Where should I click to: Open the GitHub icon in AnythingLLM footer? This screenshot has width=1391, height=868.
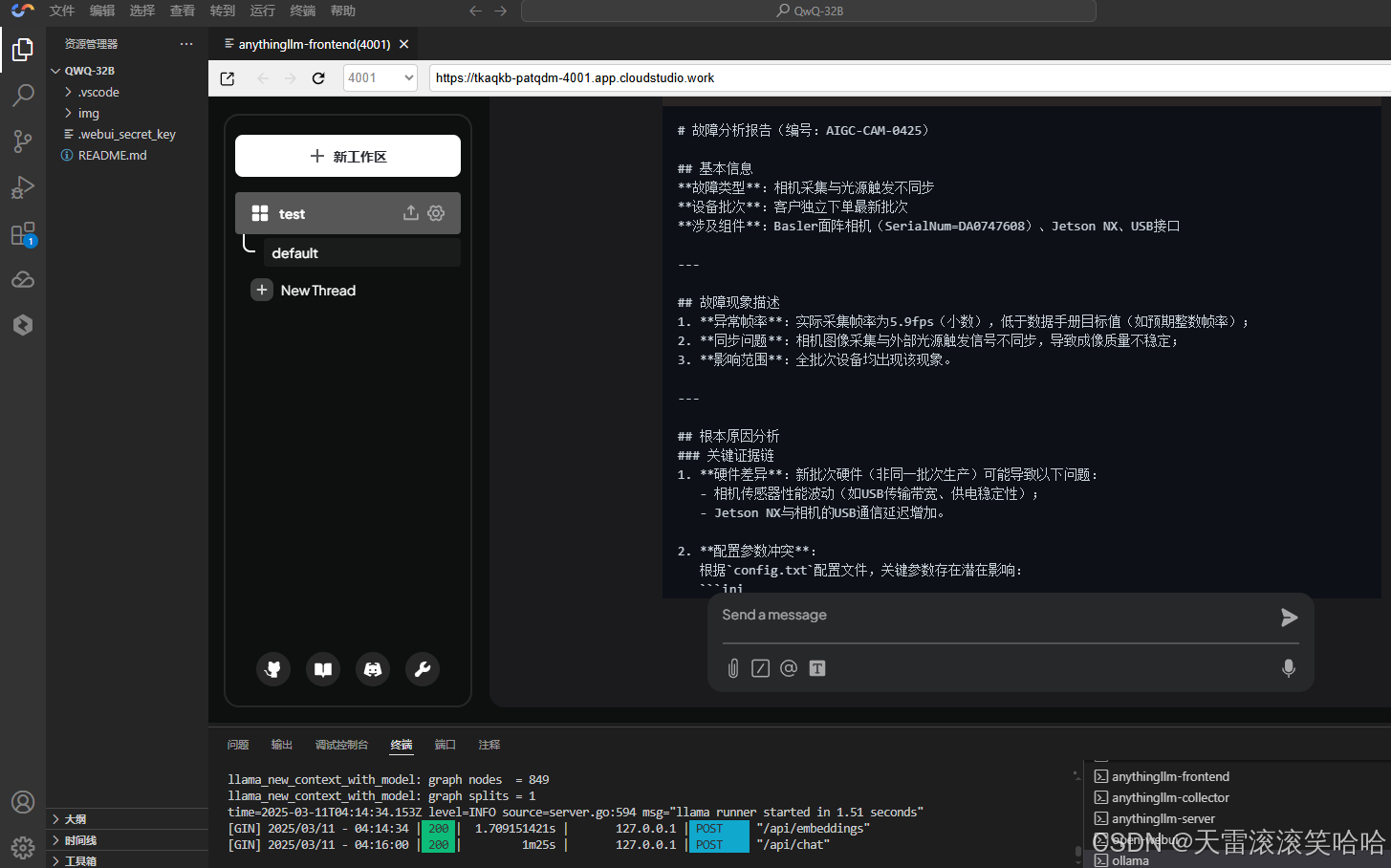273,669
